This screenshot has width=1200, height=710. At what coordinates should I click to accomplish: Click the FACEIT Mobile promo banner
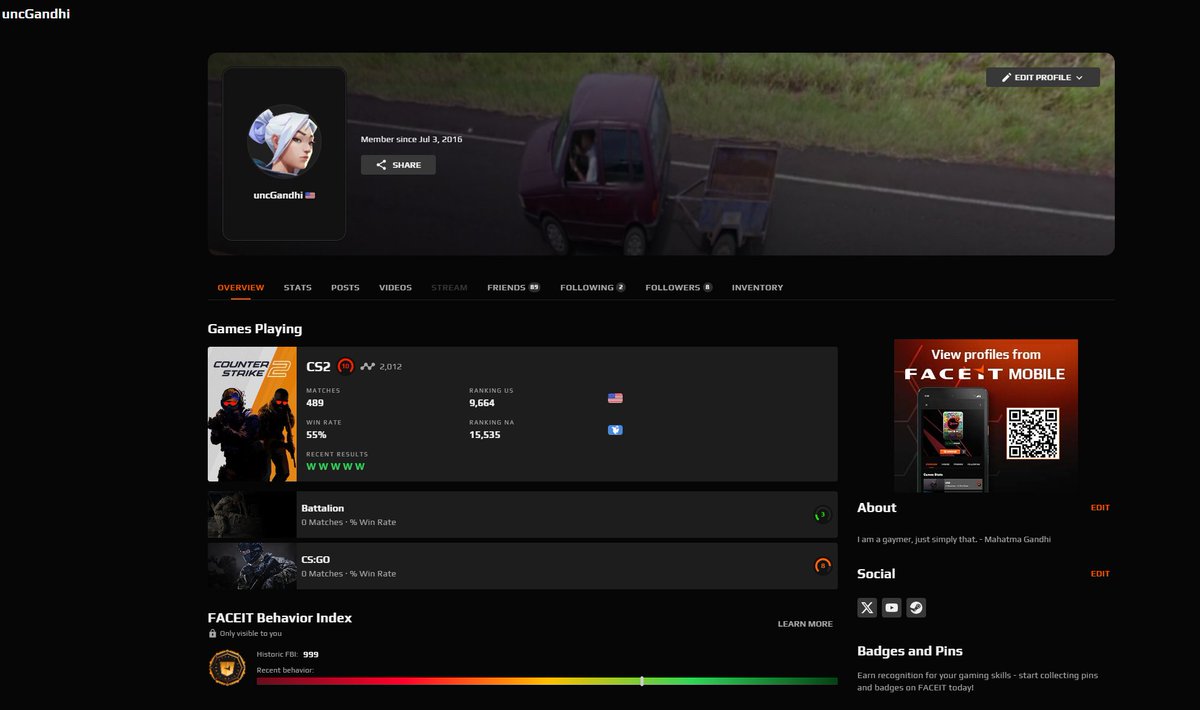click(x=986, y=415)
